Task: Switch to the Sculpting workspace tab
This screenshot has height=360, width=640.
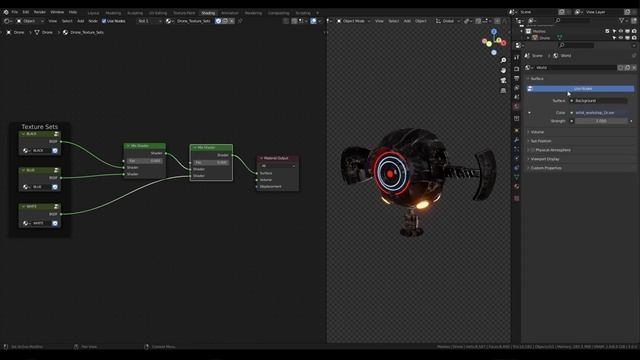Action: tap(135, 13)
